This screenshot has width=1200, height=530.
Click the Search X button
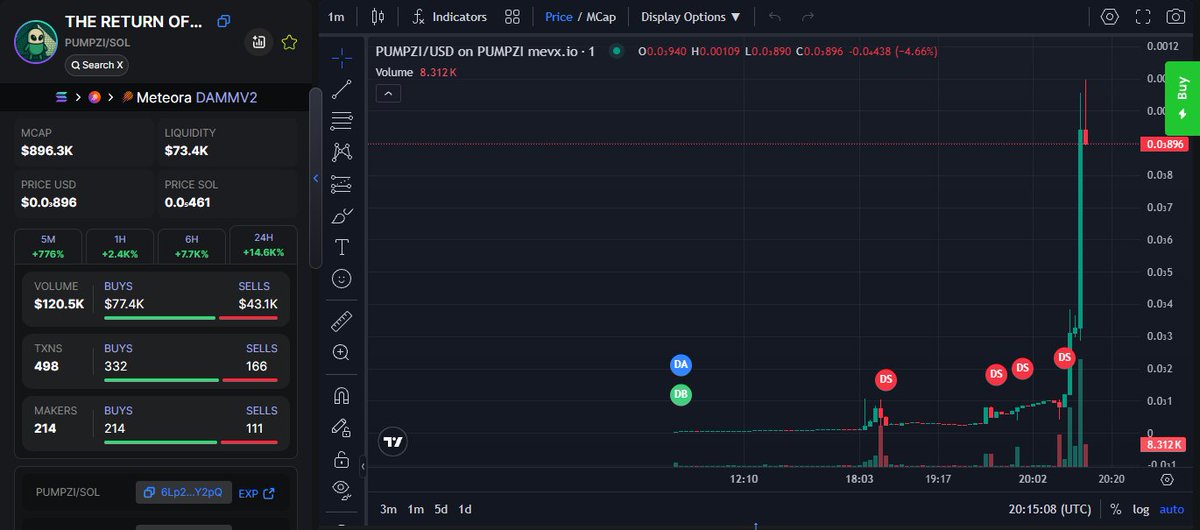[x=97, y=65]
